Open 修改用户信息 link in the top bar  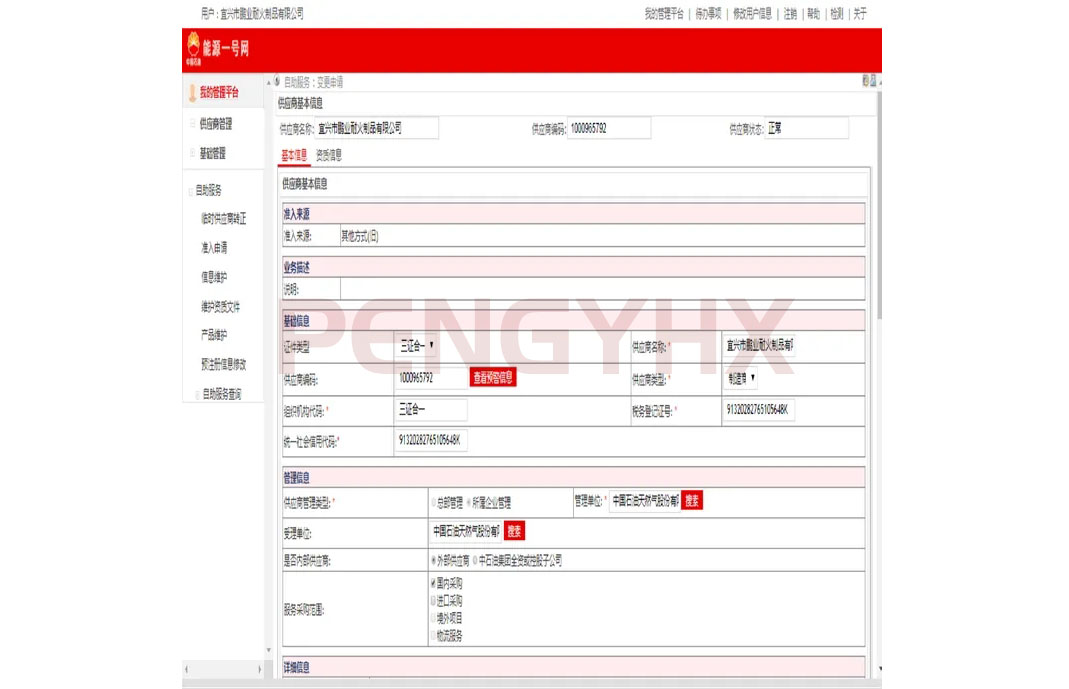coord(752,14)
